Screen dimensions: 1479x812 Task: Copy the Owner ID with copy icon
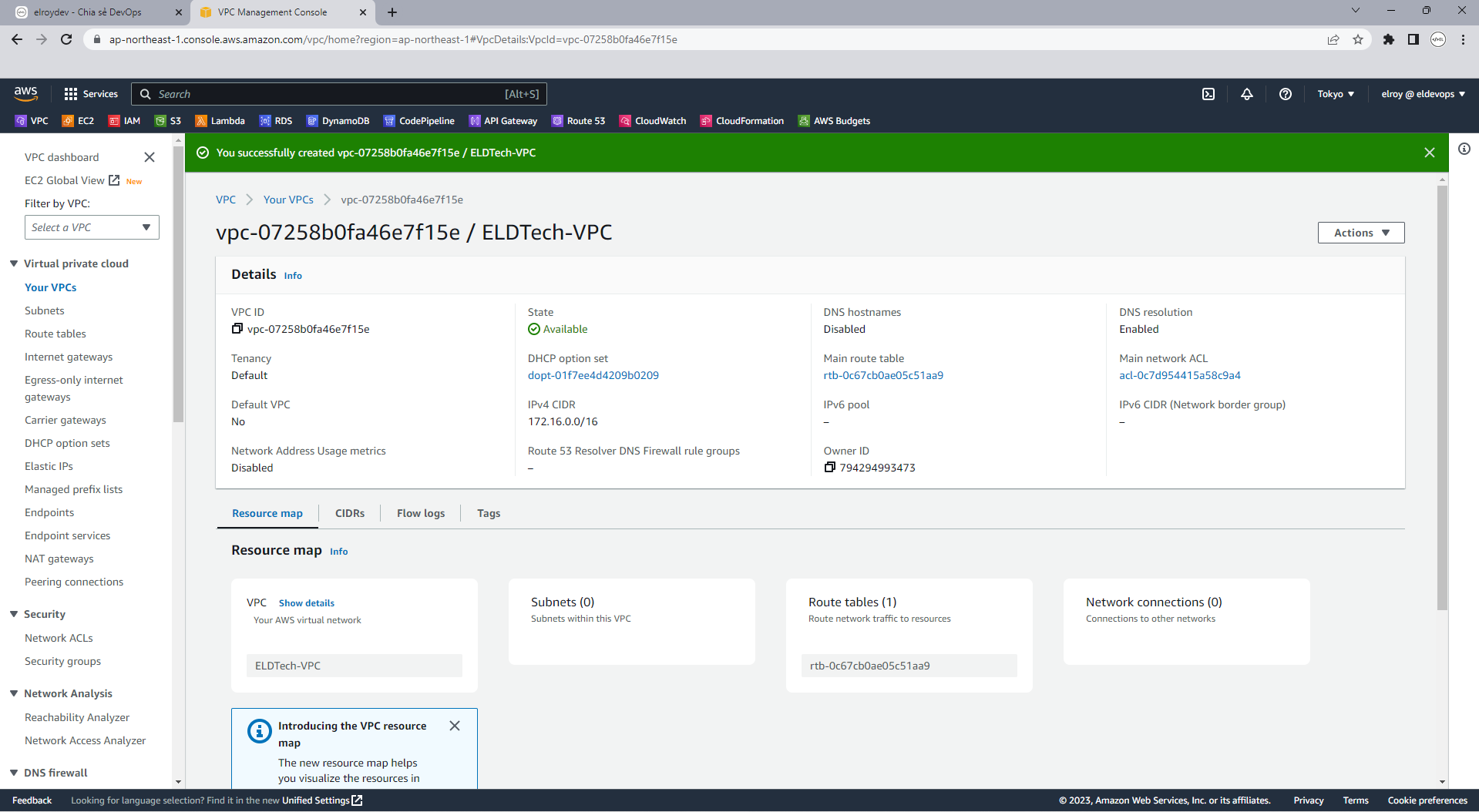point(829,468)
